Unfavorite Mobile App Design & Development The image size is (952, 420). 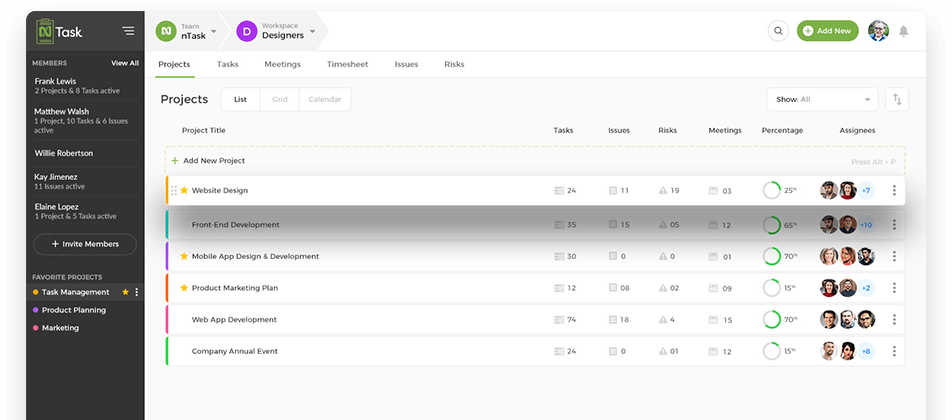[184, 256]
